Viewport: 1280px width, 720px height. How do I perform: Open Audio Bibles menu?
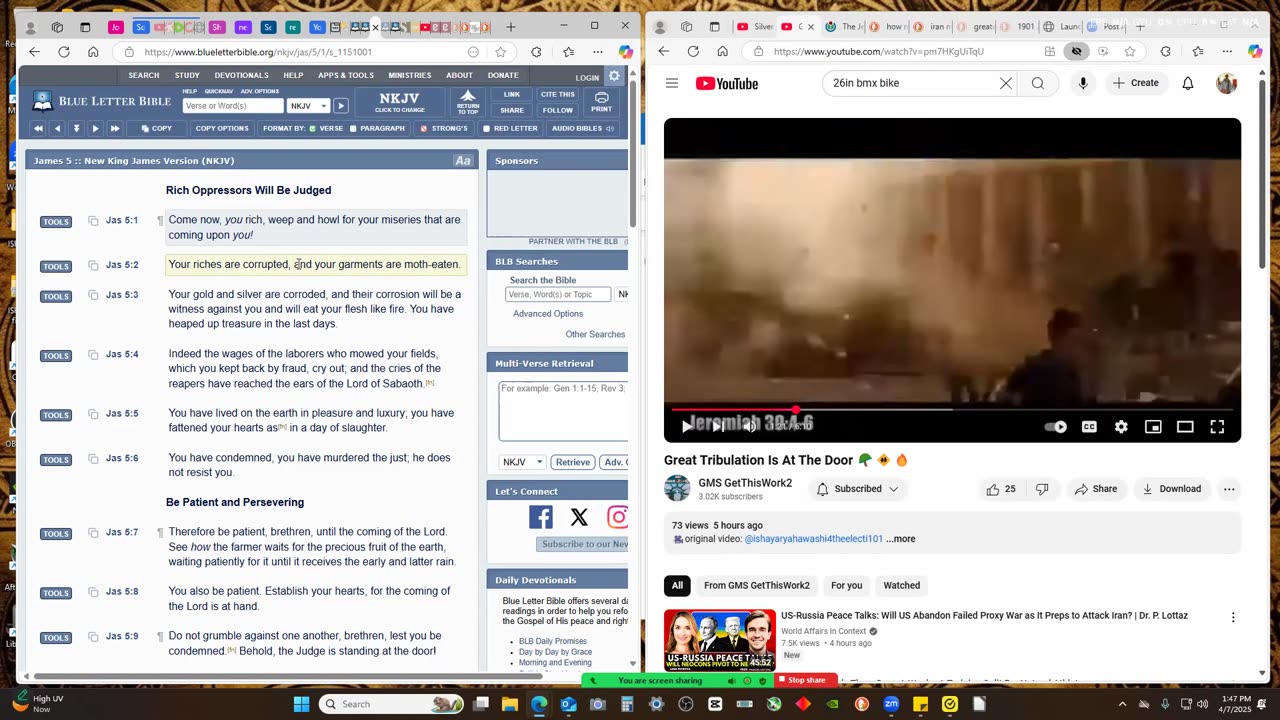pos(583,128)
